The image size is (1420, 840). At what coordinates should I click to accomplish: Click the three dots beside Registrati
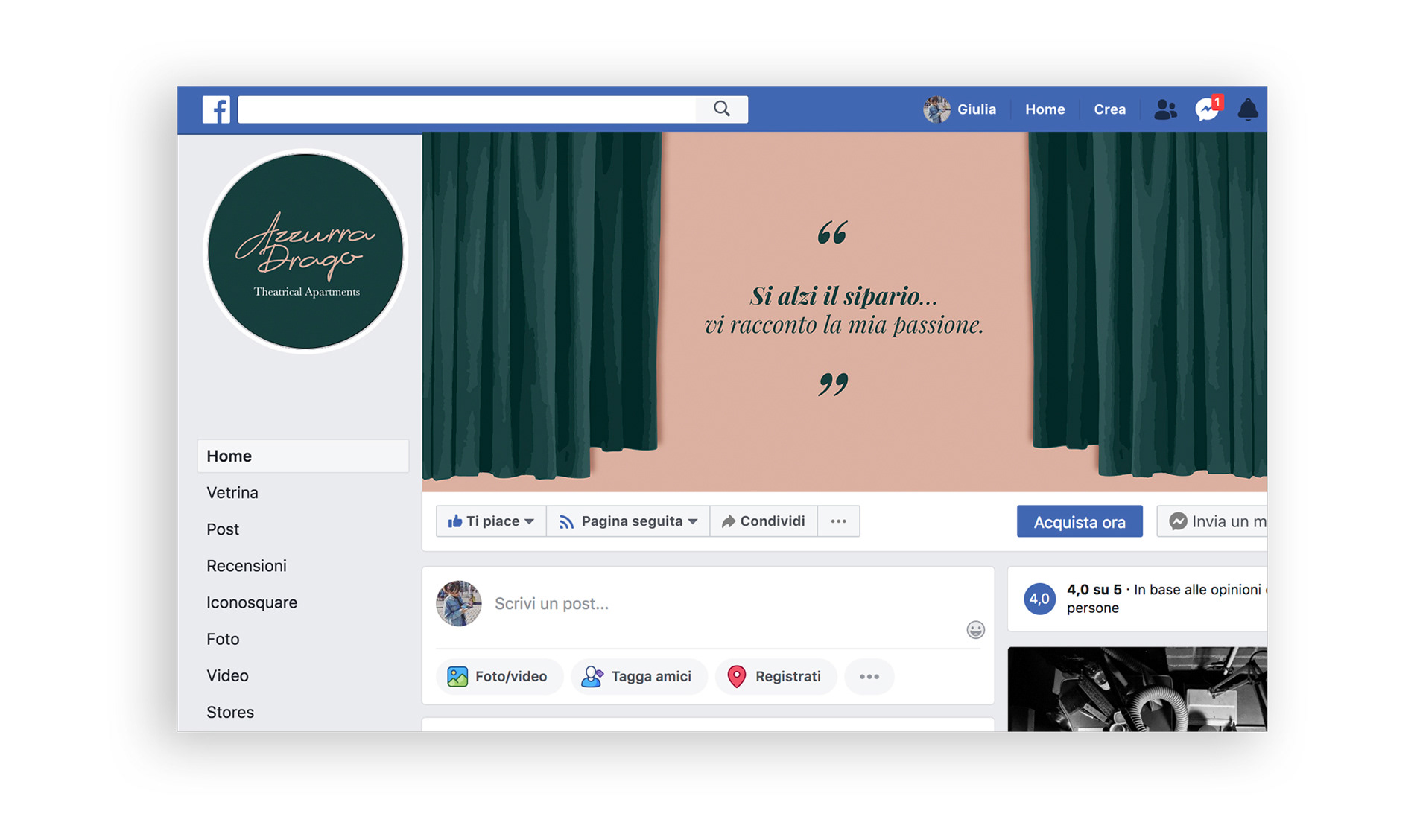869,676
